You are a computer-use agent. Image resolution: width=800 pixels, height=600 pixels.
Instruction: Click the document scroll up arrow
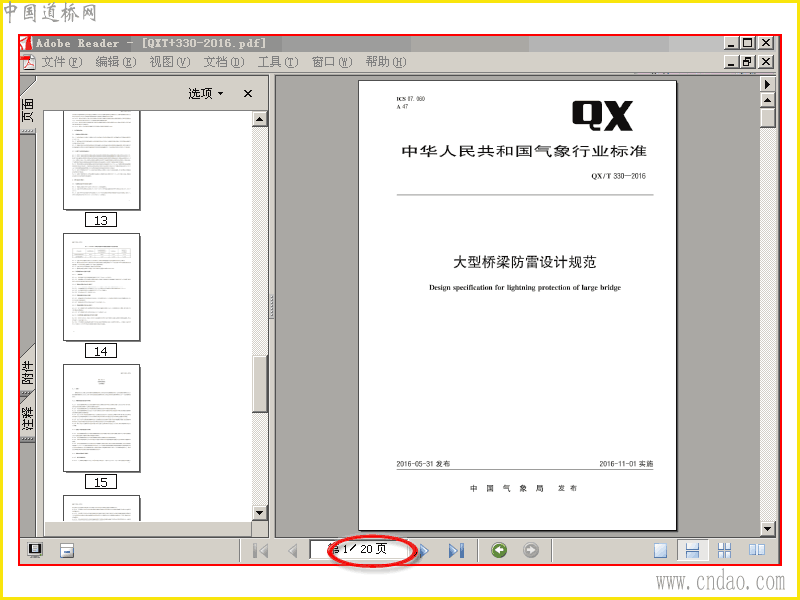click(x=767, y=100)
